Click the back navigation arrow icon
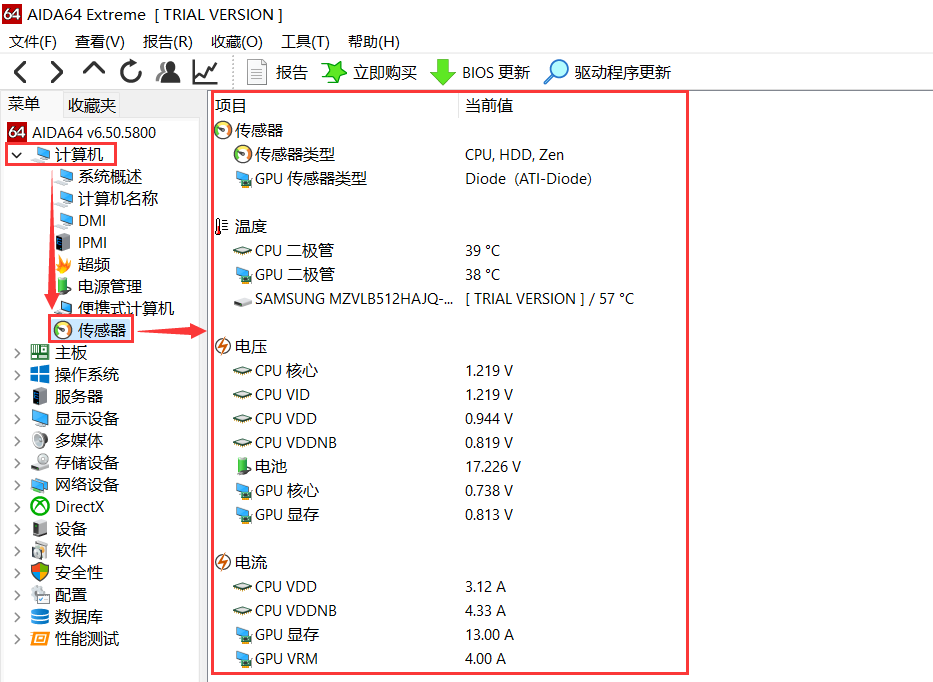The width and height of the screenshot is (933, 682). 20,71
